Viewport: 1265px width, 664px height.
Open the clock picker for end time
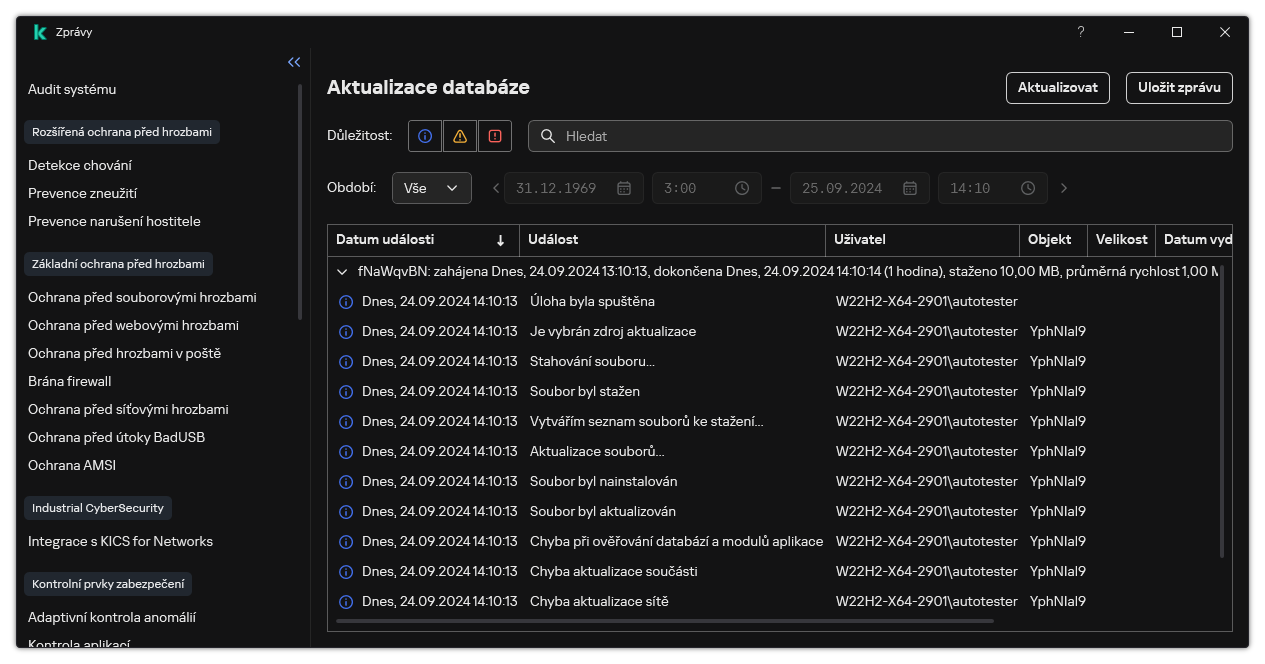tap(1028, 188)
